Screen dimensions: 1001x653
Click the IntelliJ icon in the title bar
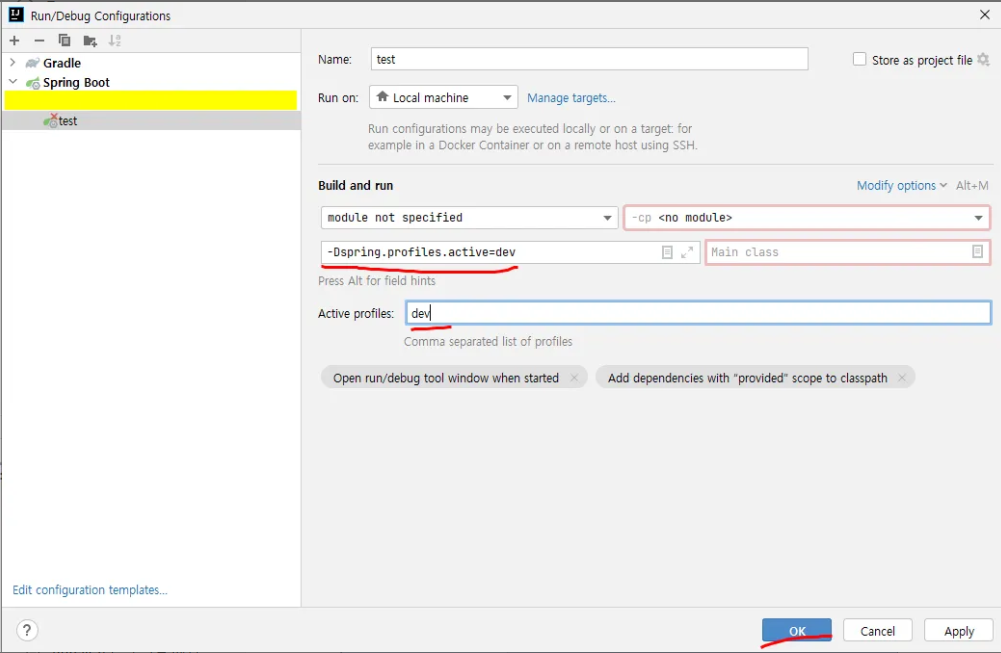(16, 15)
